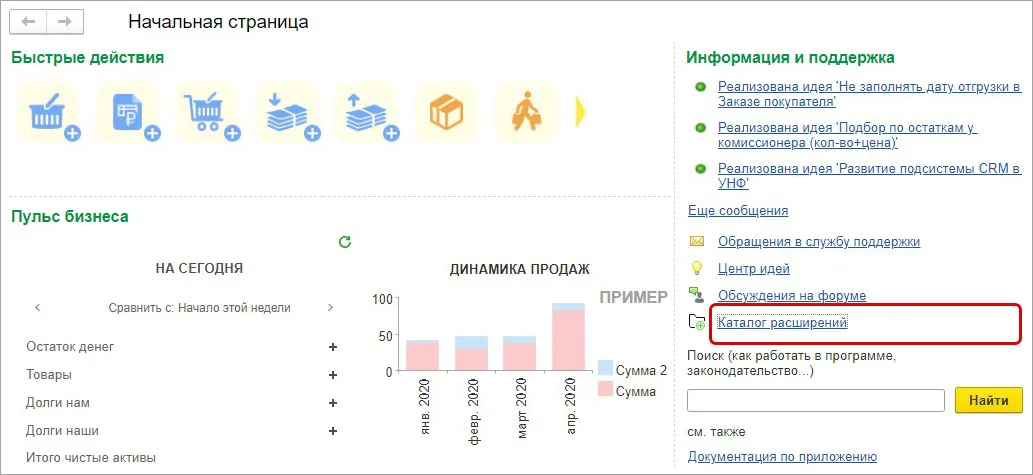Click the 'НА СЕГОДНЯ' heading
This screenshot has height=475, width=1033.
tap(199, 268)
